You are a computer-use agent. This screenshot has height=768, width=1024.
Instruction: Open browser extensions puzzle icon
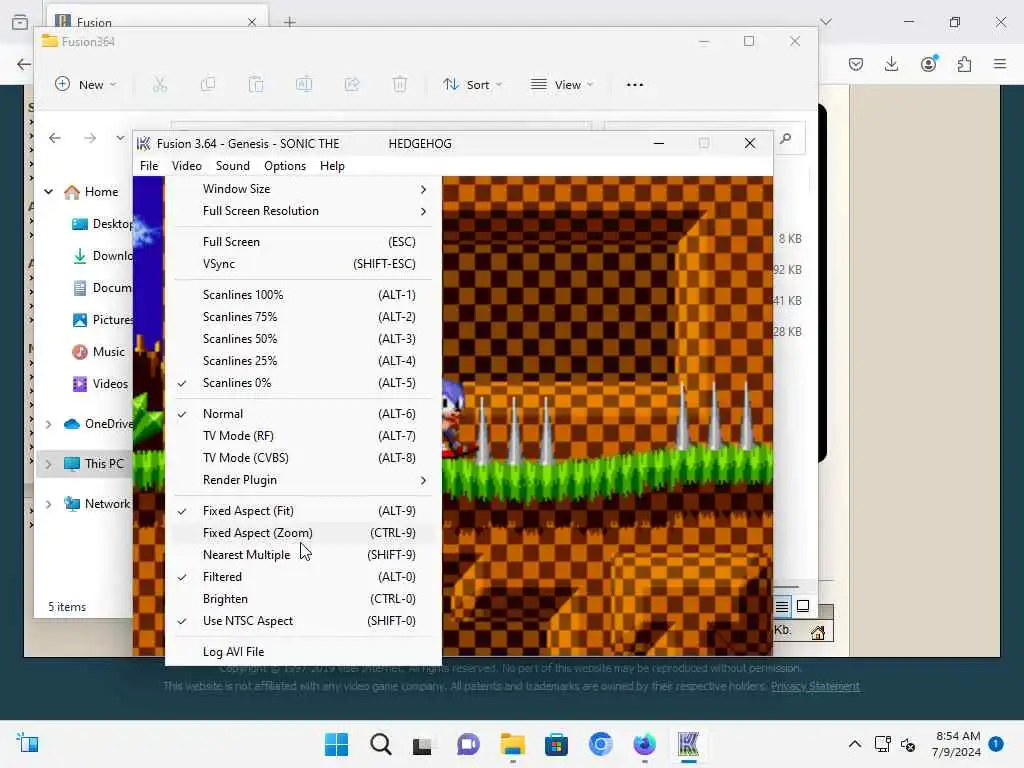pos(964,64)
